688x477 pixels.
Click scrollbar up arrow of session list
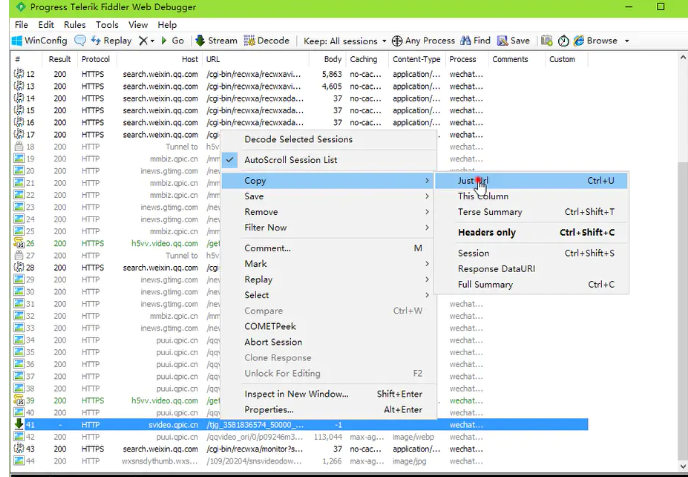(683, 57)
